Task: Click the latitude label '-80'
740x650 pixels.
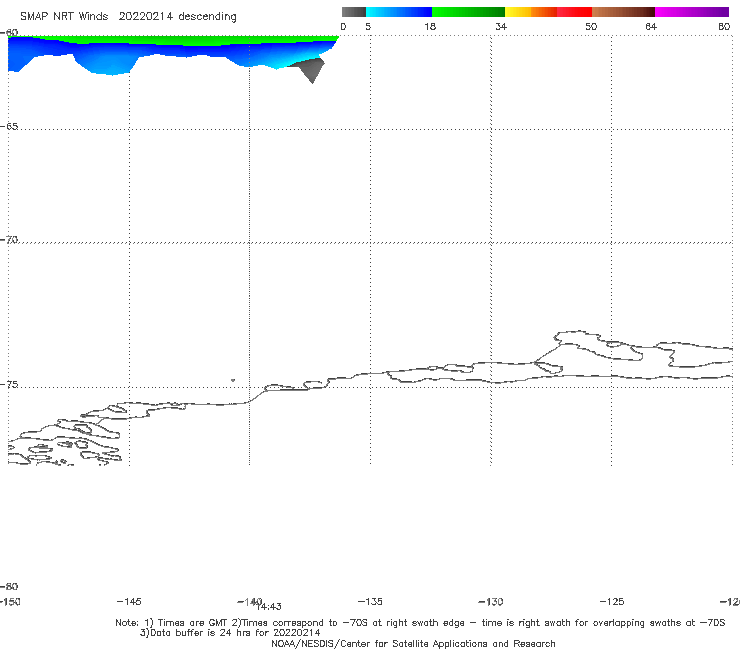Action: tap(9, 586)
